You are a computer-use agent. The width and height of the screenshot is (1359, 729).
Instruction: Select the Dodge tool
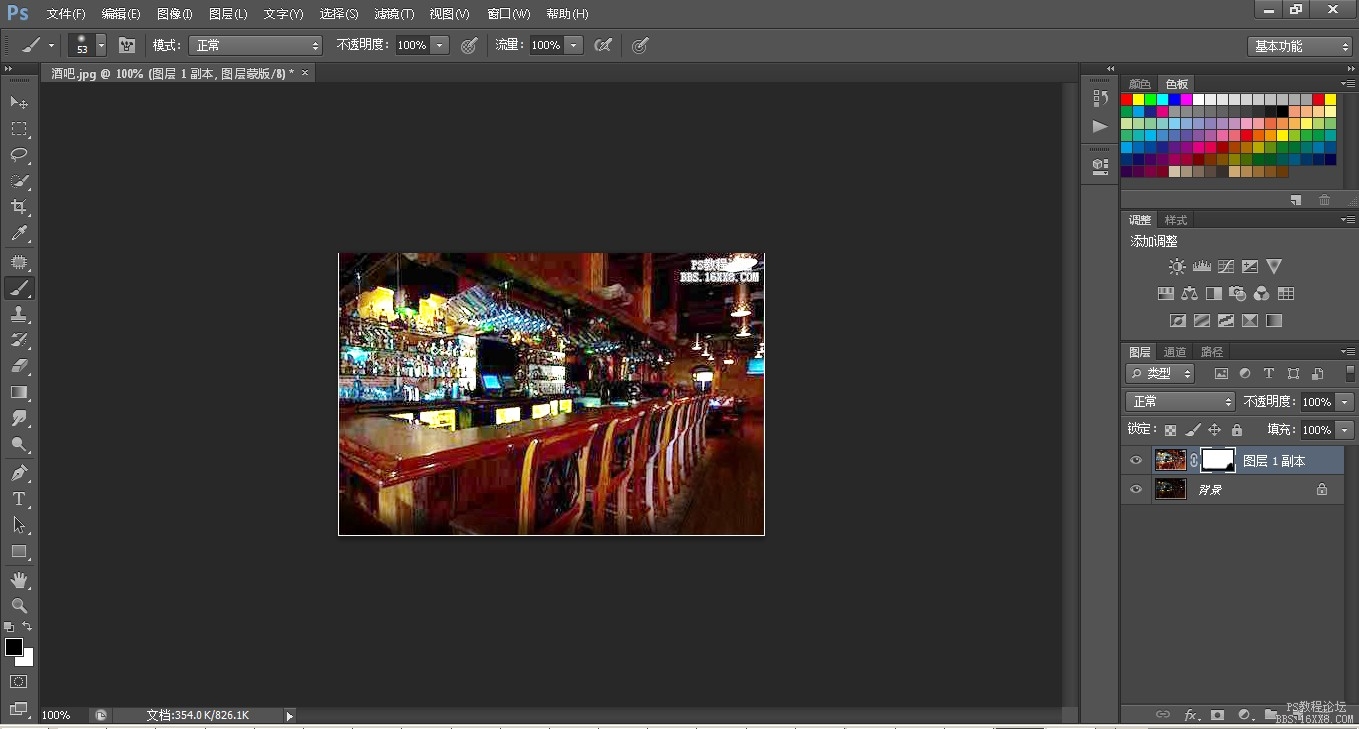pyautogui.click(x=19, y=444)
